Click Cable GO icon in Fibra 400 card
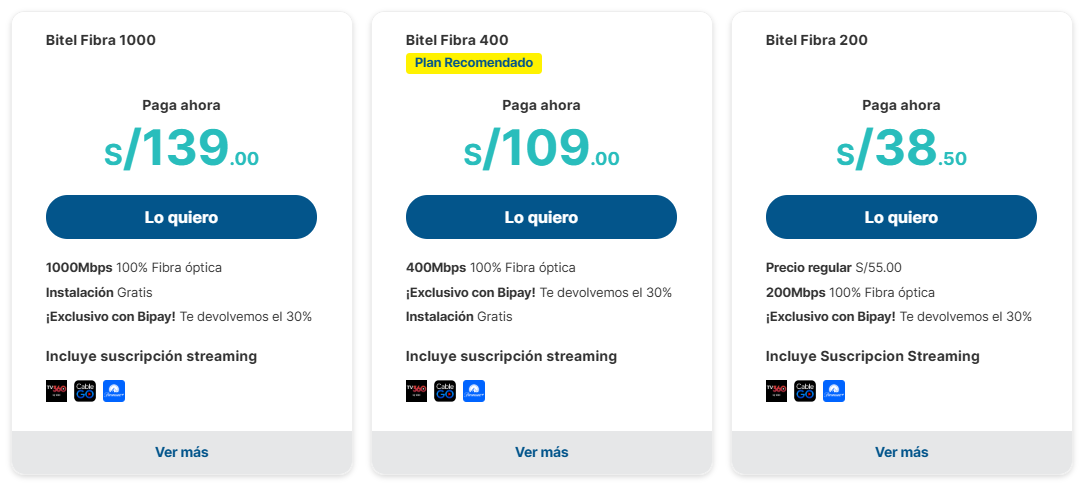 click(445, 391)
